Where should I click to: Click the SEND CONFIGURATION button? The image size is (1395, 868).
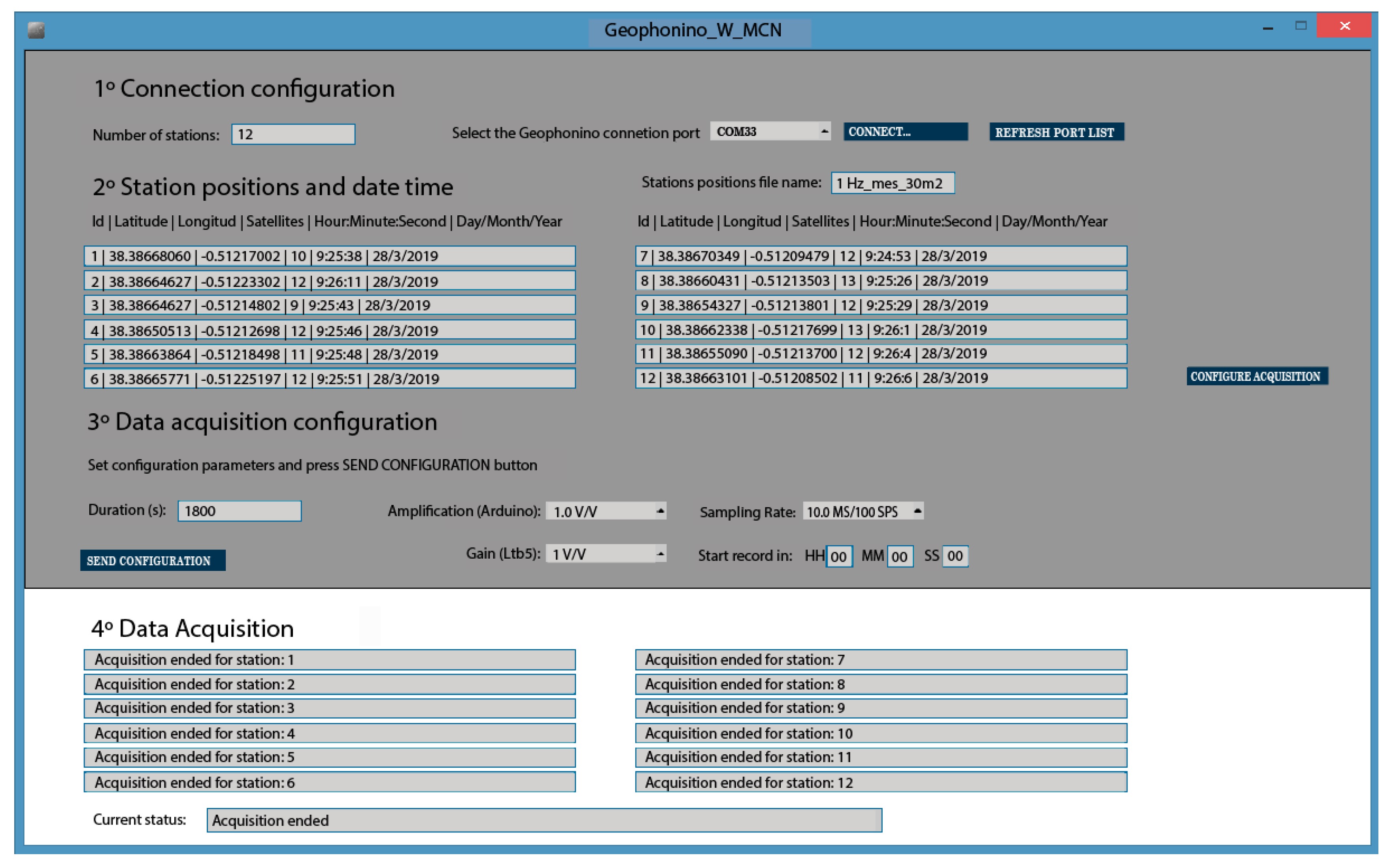tap(153, 561)
